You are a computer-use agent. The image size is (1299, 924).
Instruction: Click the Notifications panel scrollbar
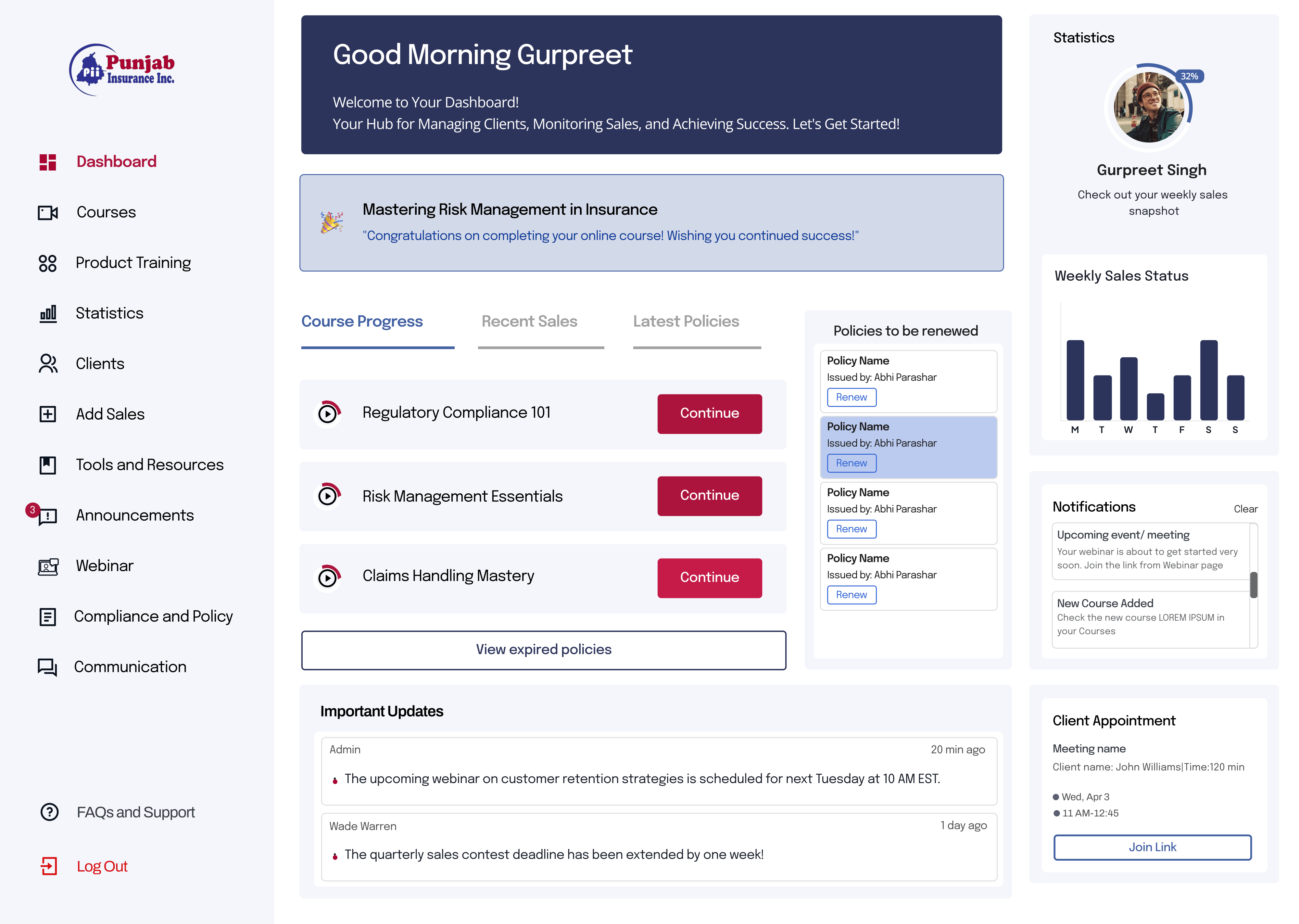tap(1253, 584)
